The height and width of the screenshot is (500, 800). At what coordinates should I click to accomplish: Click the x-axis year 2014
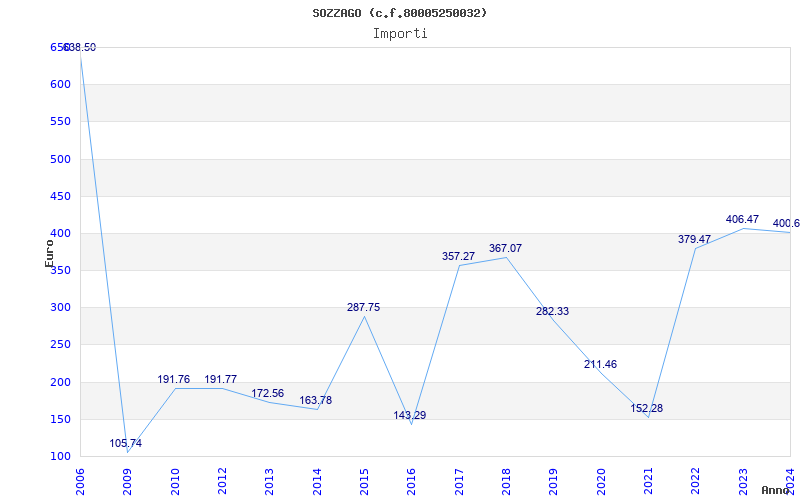(317, 481)
